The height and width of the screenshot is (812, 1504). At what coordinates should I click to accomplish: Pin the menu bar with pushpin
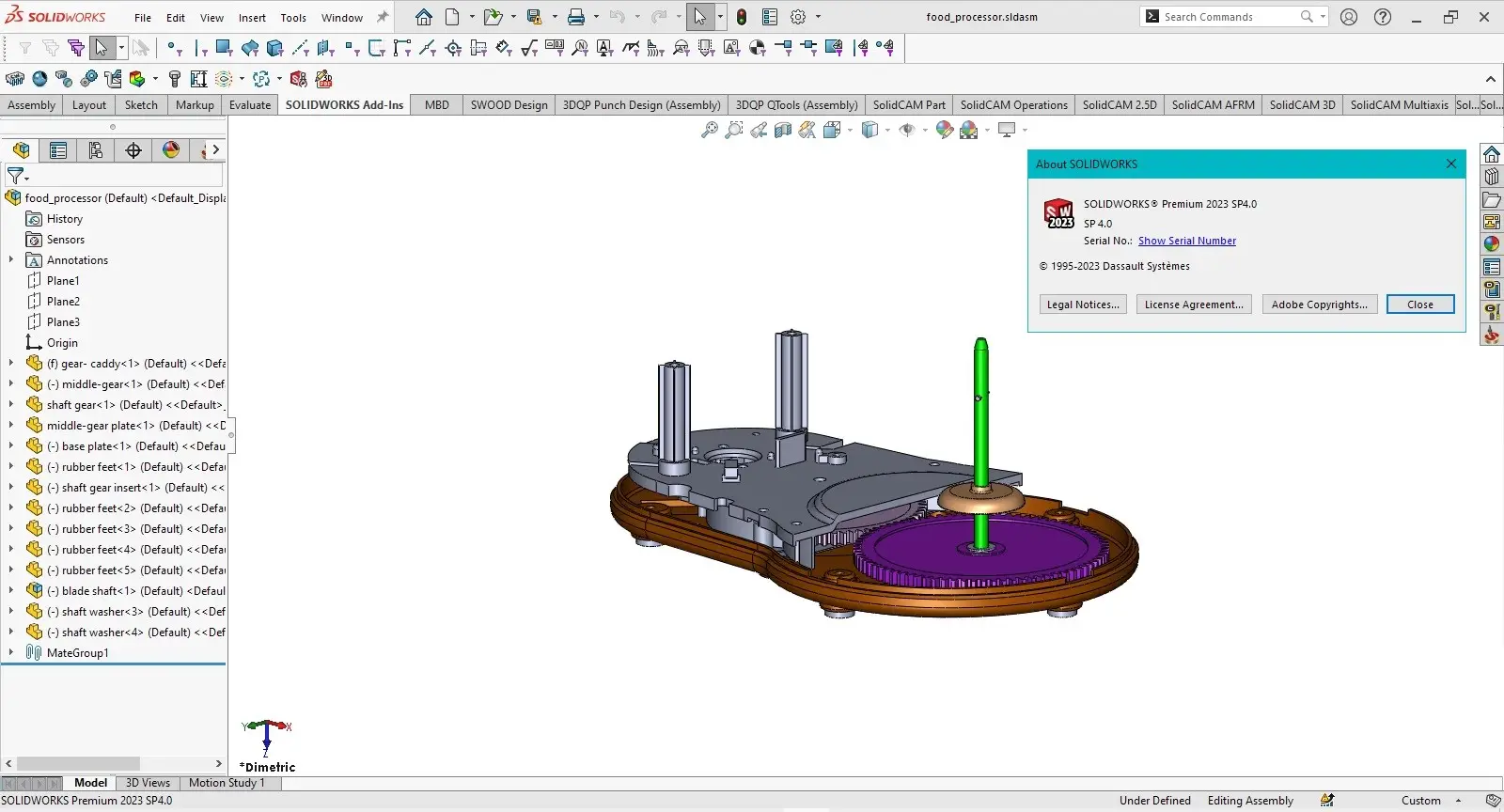pyautogui.click(x=383, y=17)
